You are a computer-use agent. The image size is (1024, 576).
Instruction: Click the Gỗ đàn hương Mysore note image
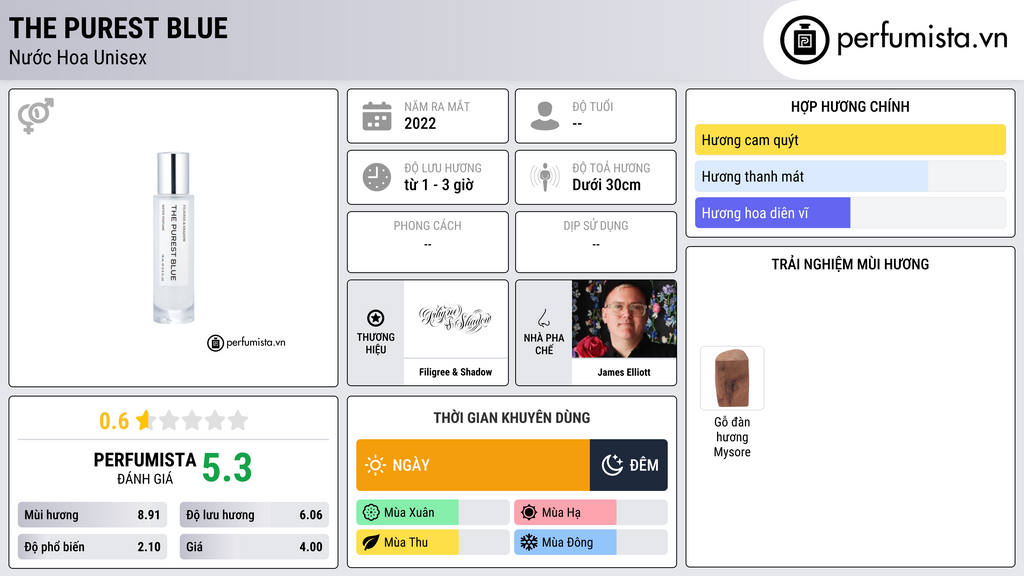pos(732,378)
